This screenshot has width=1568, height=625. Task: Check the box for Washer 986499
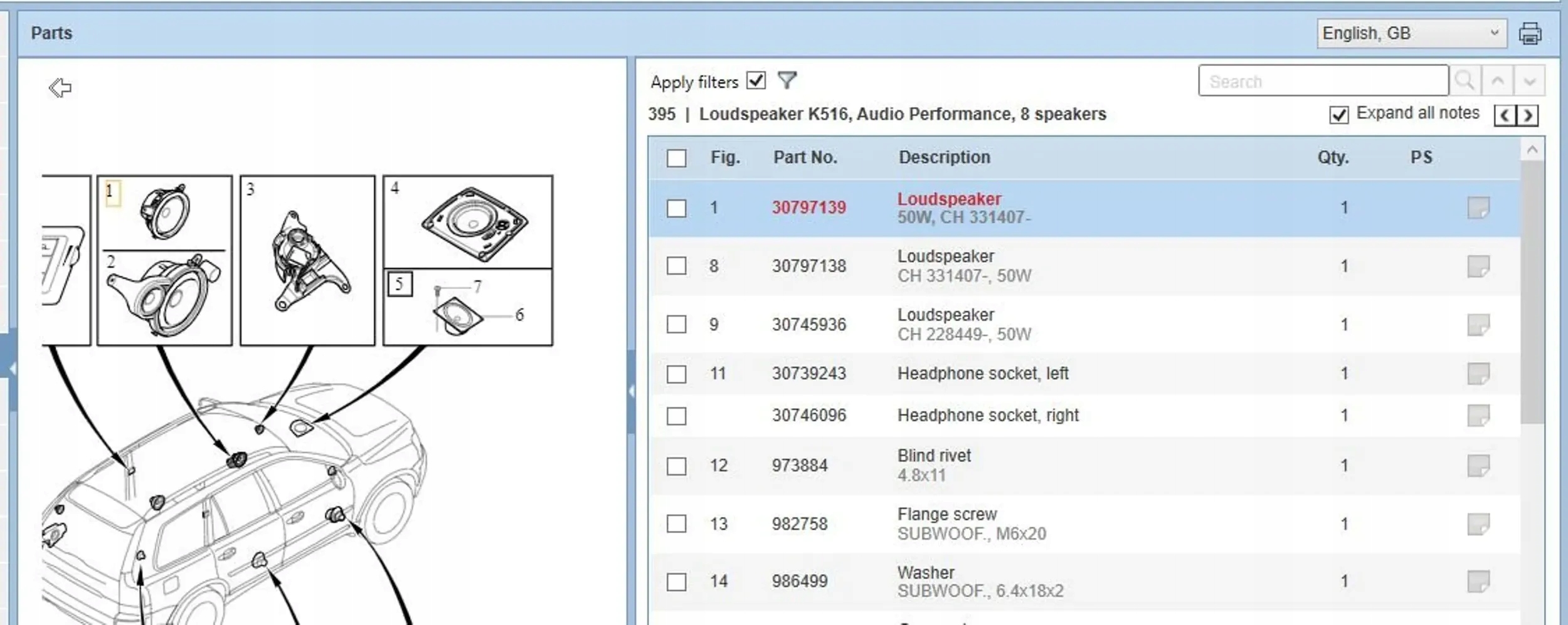pos(676,582)
